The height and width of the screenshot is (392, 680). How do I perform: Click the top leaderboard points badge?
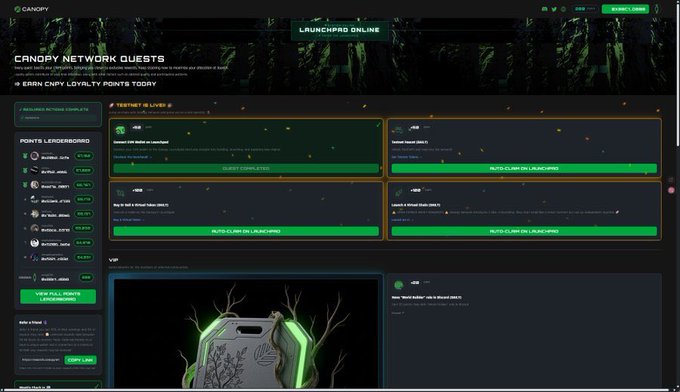point(84,156)
